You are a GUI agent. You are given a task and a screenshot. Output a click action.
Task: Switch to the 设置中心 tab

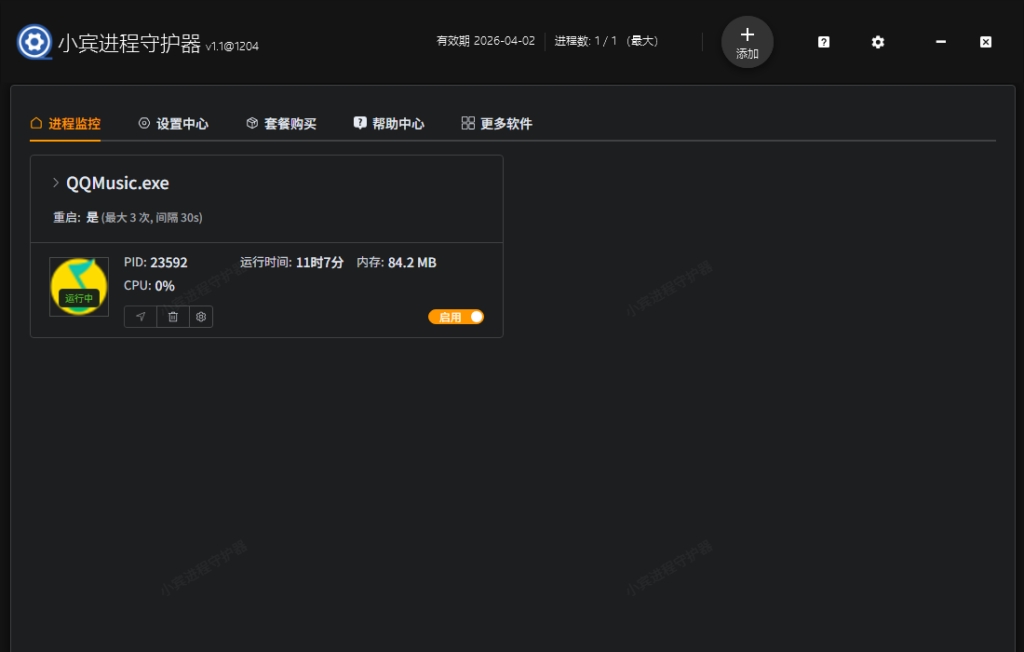[x=173, y=123]
